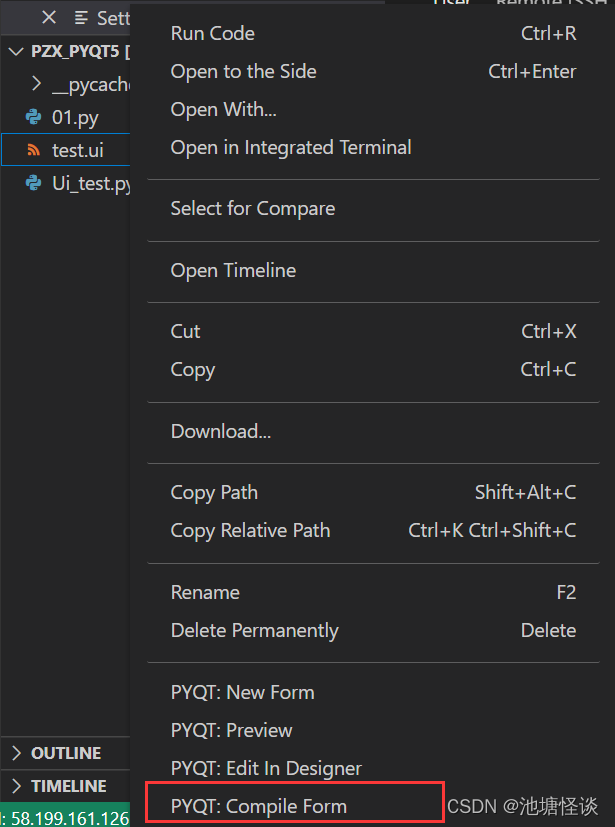Select Run Code in the context menu

coord(373,33)
